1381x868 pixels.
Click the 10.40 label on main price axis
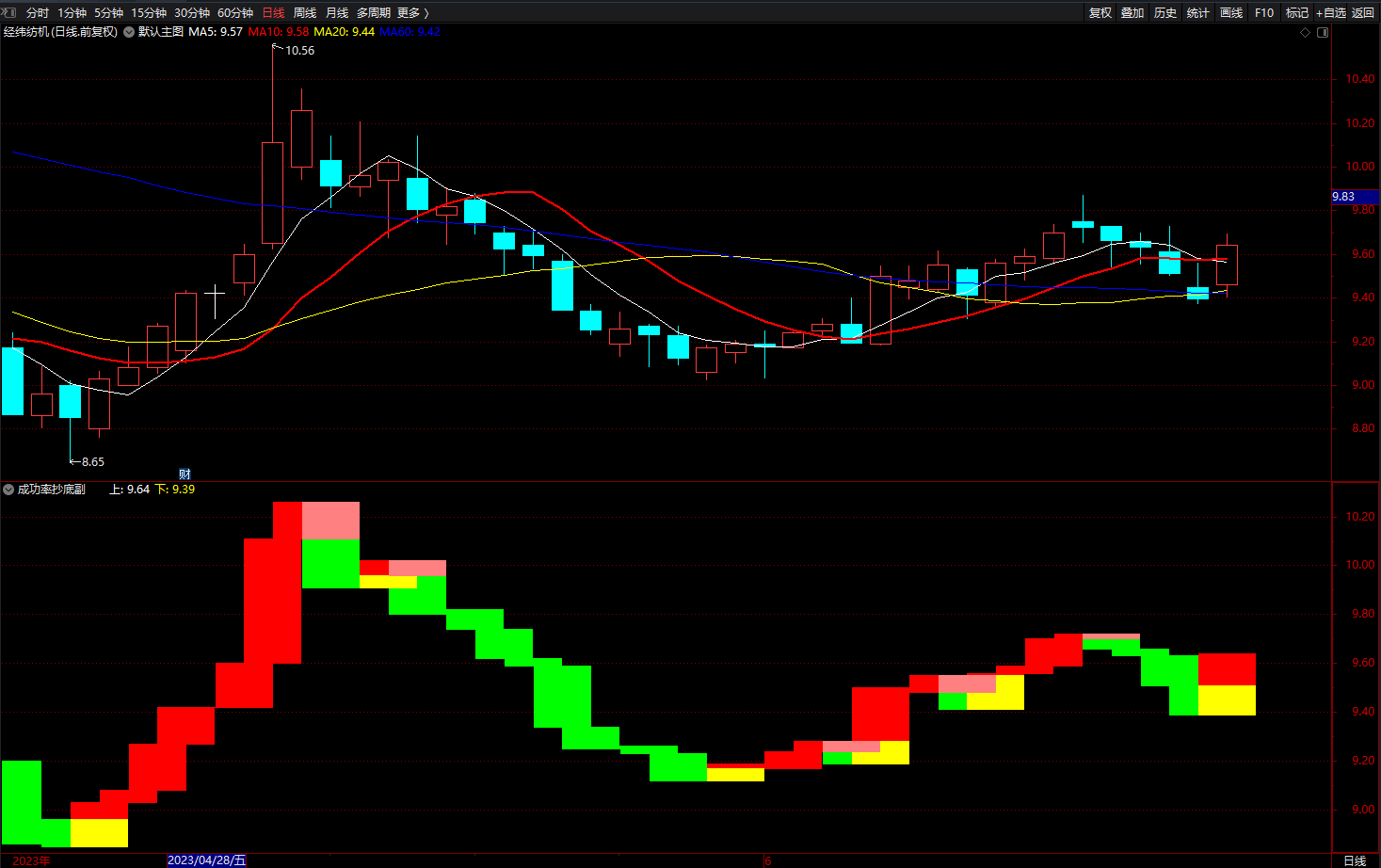(x=1360, y=79)
